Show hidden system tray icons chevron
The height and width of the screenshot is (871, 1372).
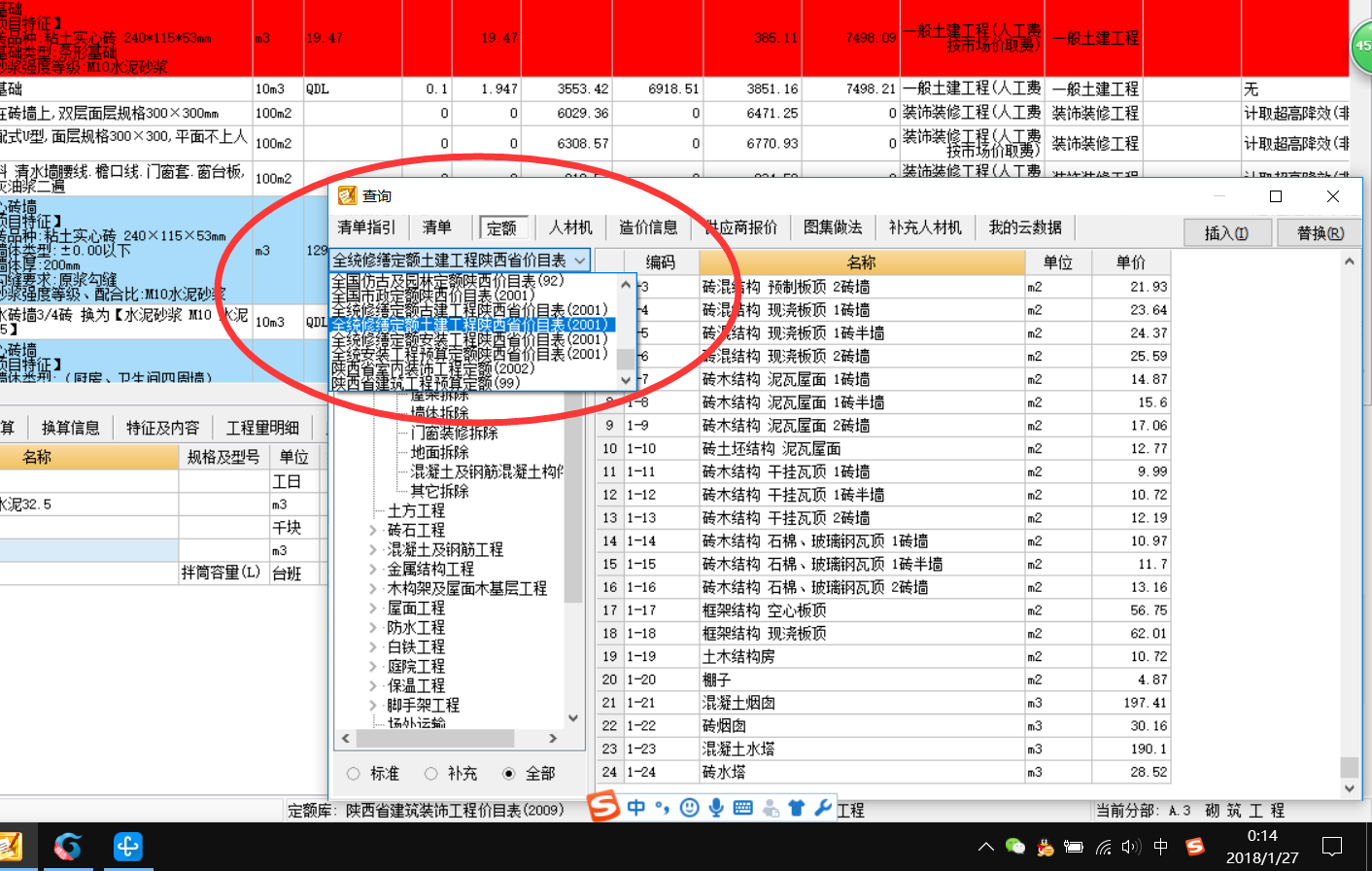985,847
